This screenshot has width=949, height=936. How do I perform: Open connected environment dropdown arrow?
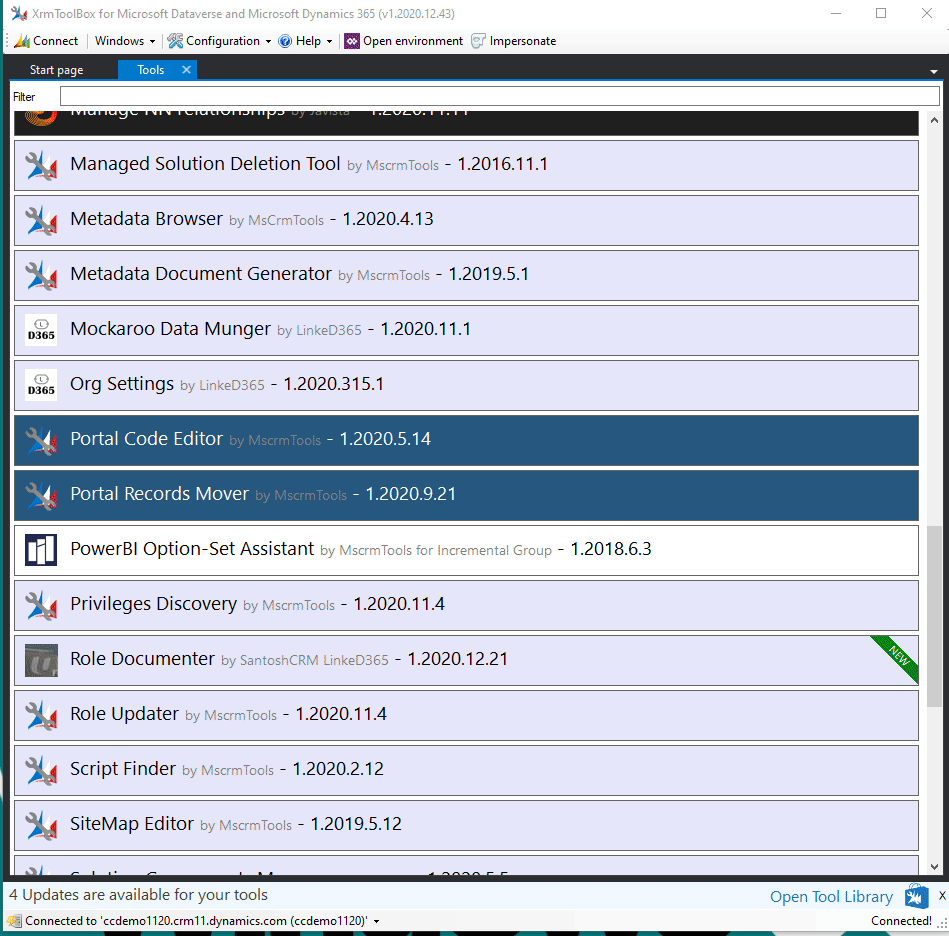coord(376,921)
